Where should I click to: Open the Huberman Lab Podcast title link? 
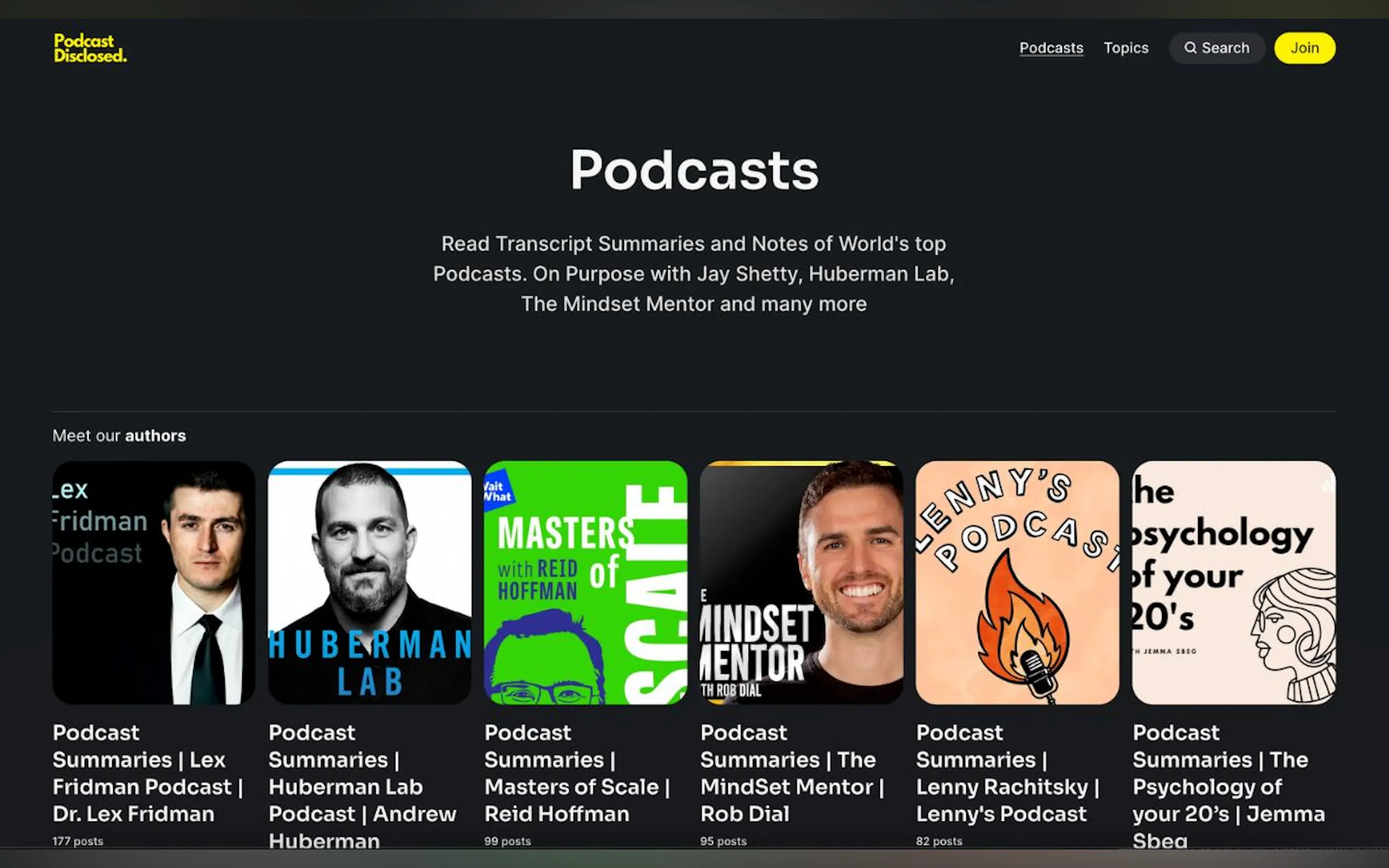point(362,787)
